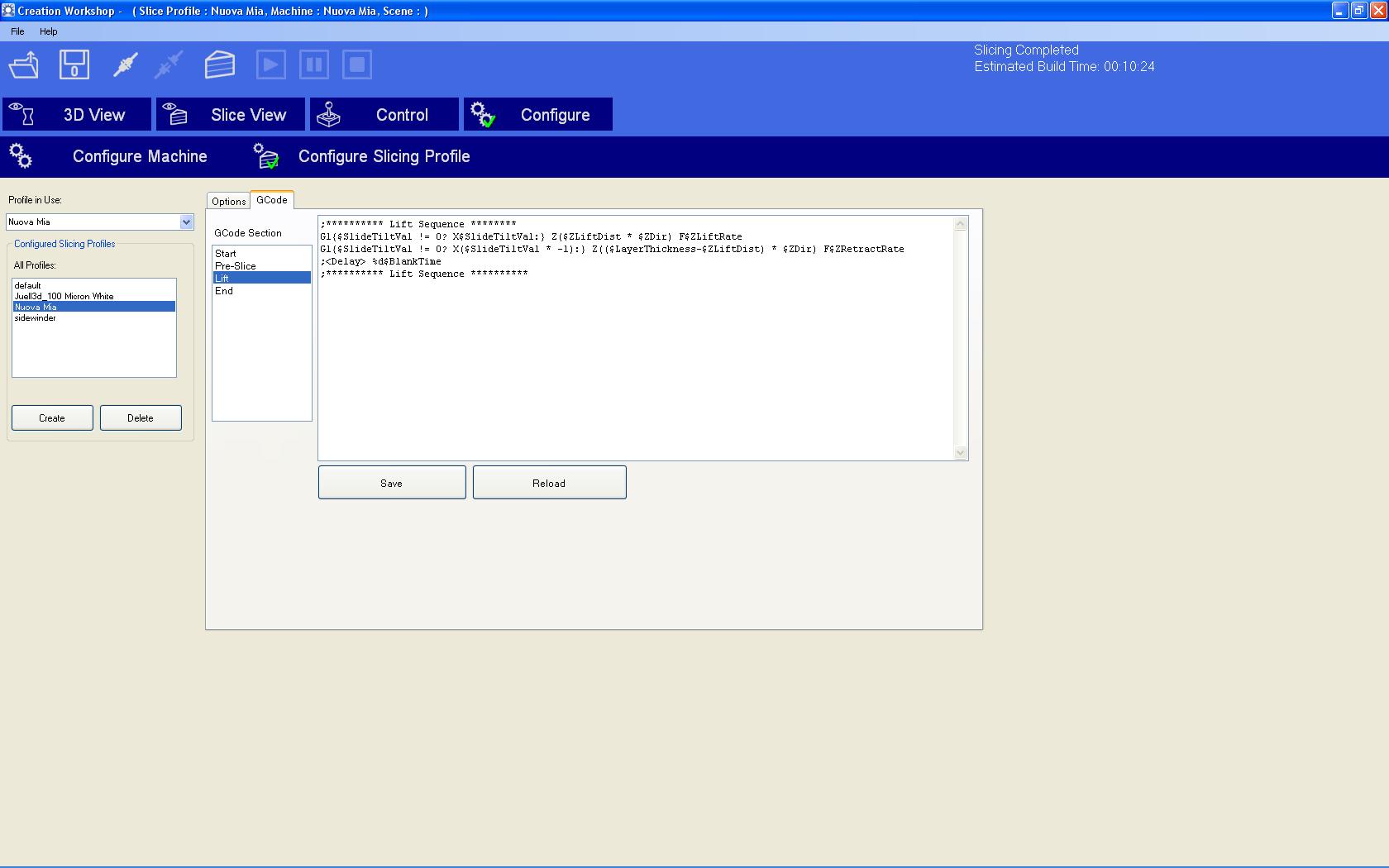Click the slice model icon
Viewport: 1389px width, 868px height.
coord(220,64)
